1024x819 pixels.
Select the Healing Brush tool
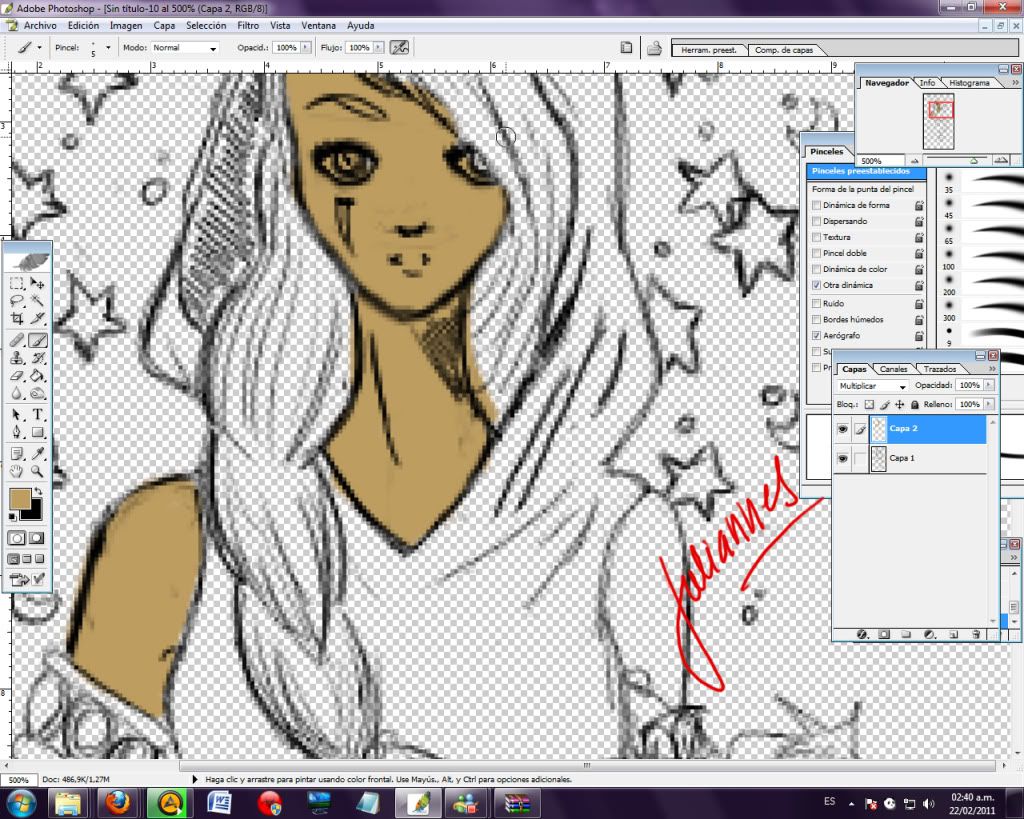(x=17, y=340)
